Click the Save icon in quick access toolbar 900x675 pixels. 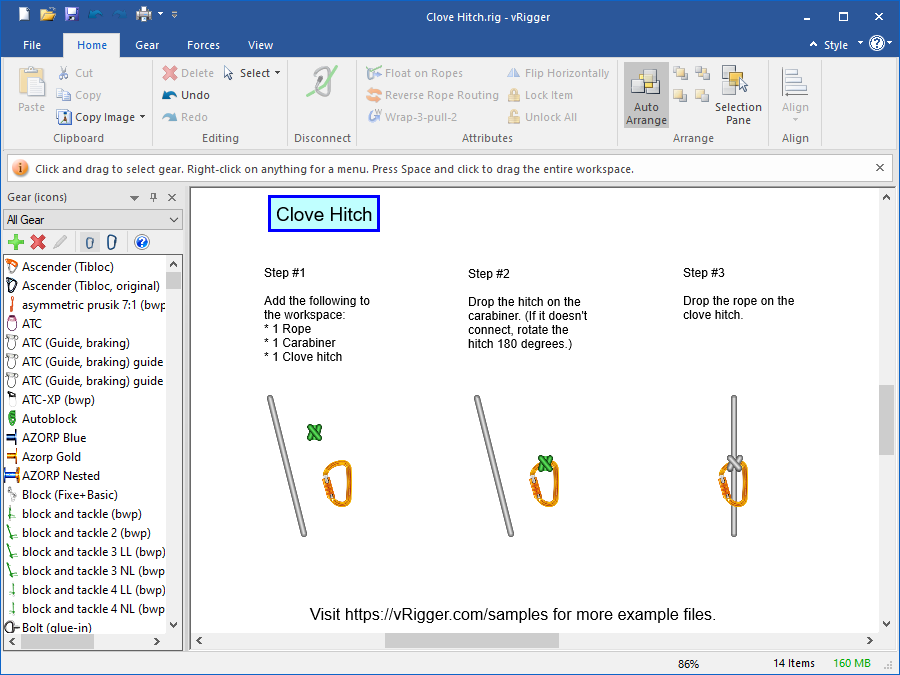pyautogui.click(x=72, y=14)
